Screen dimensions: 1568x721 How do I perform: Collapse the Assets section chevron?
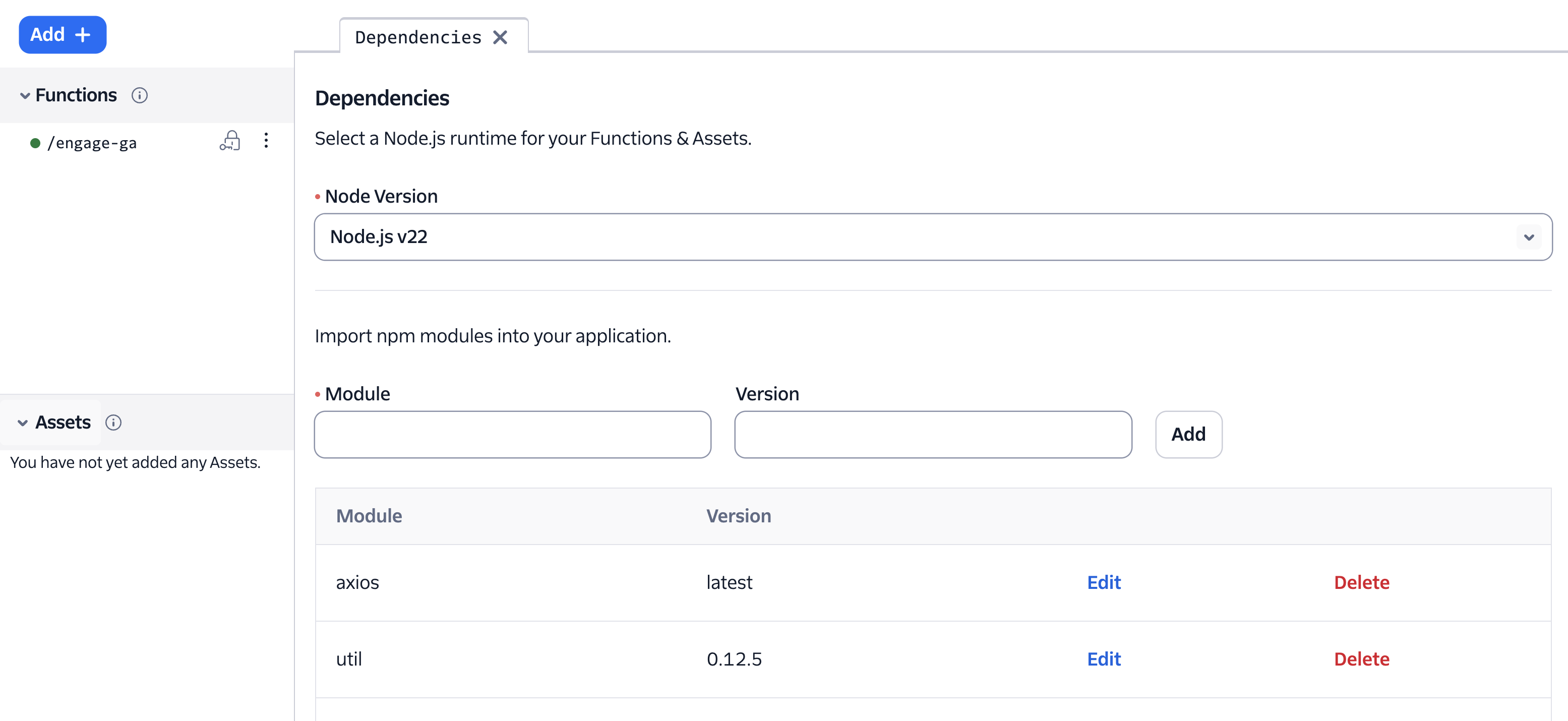click(x=23, y=423)
